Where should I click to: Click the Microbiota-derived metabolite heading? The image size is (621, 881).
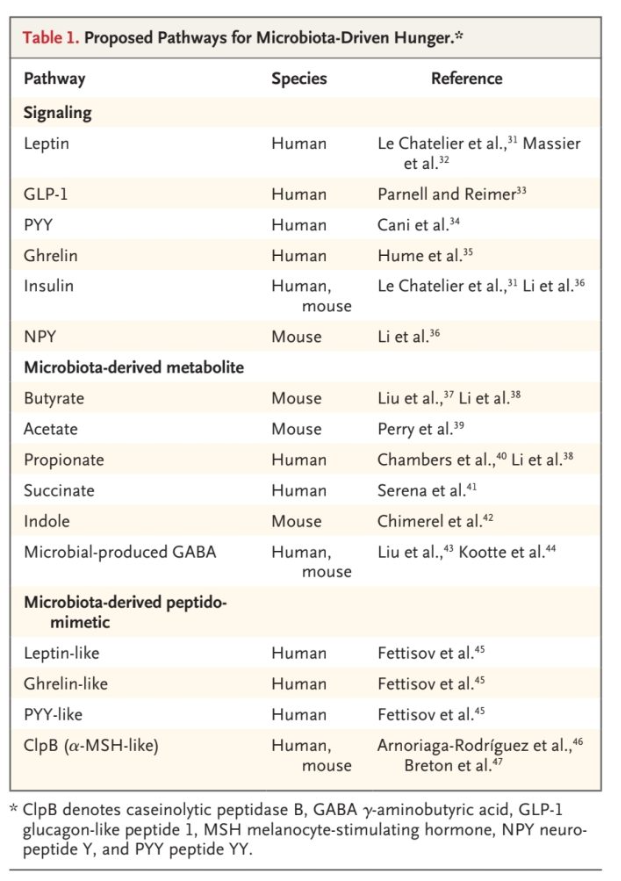coord(134,367)
